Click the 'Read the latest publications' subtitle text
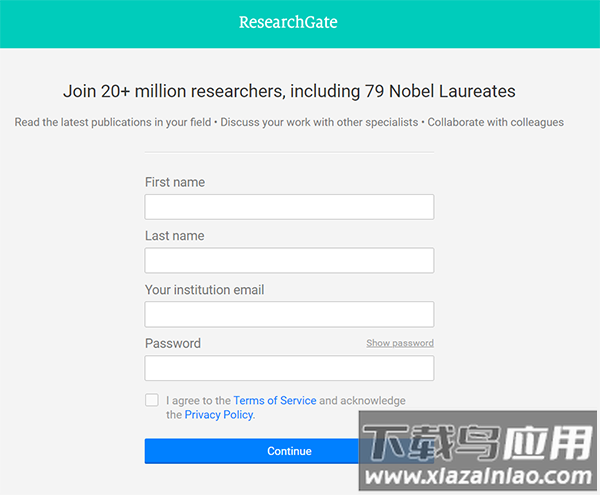Screen dimensions: 600x495 [289, 122]
